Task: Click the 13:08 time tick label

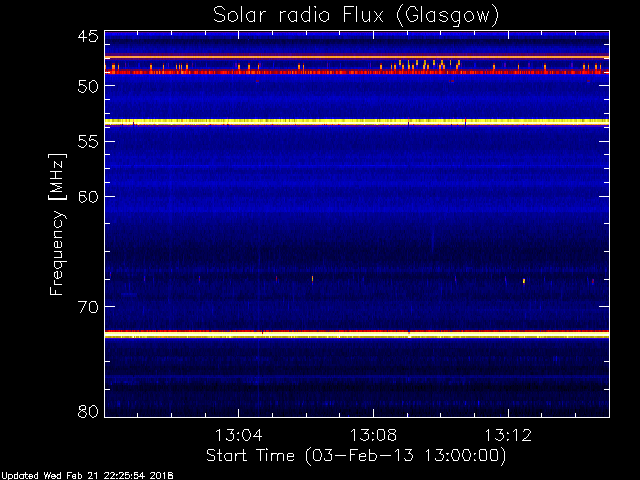Action: pos(373,436)
